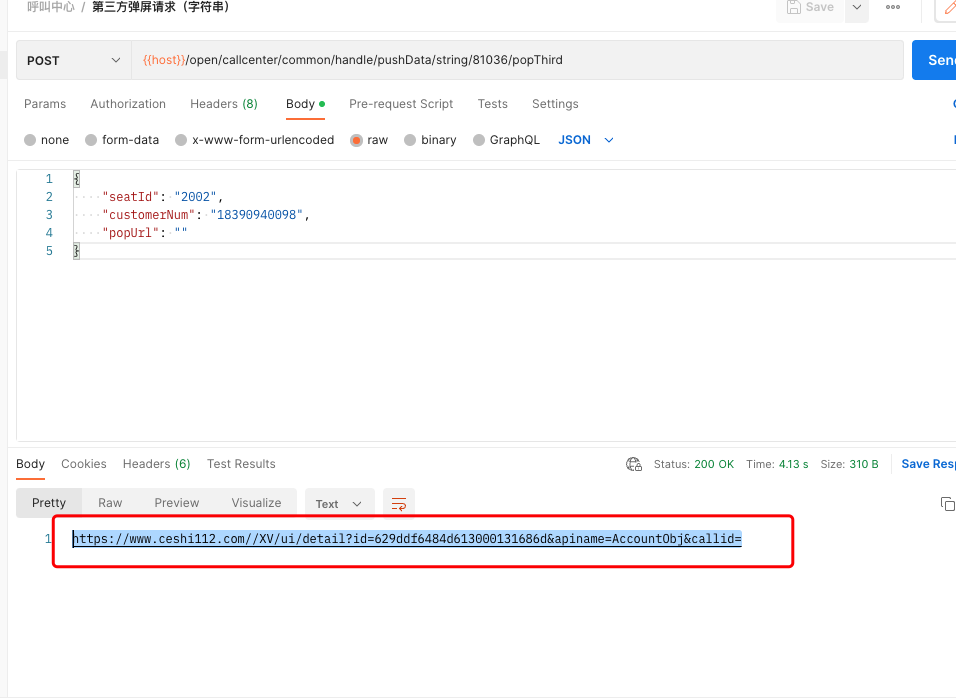
Task: Click in the request URL field
Action: pos(517,60)
